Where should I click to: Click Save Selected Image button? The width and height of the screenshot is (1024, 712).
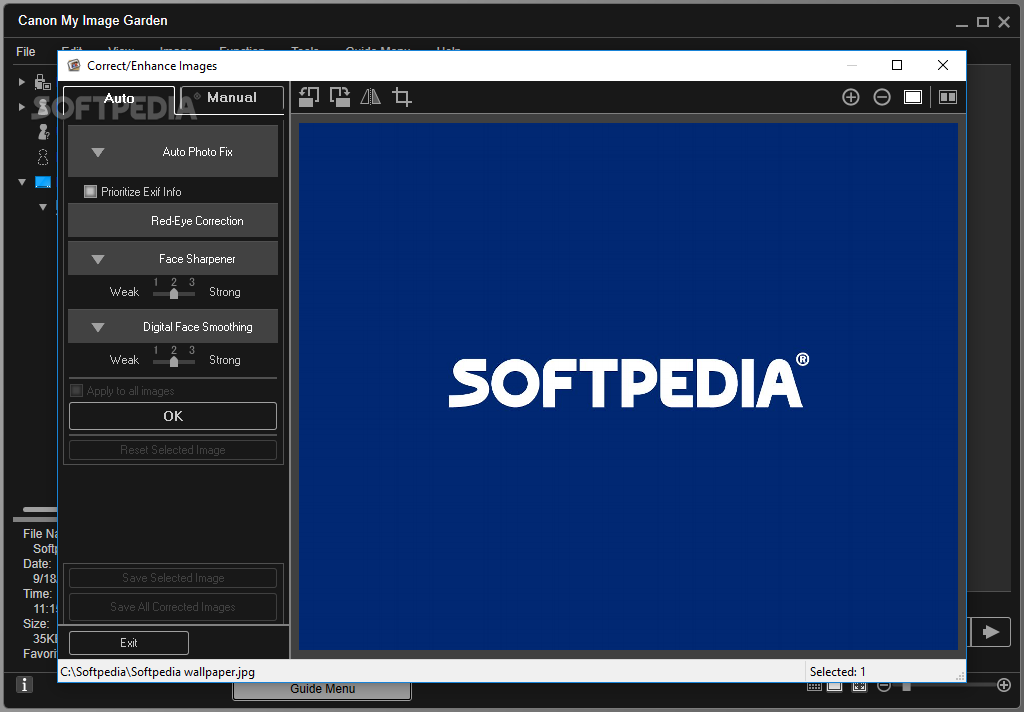[x=173, y=578]
